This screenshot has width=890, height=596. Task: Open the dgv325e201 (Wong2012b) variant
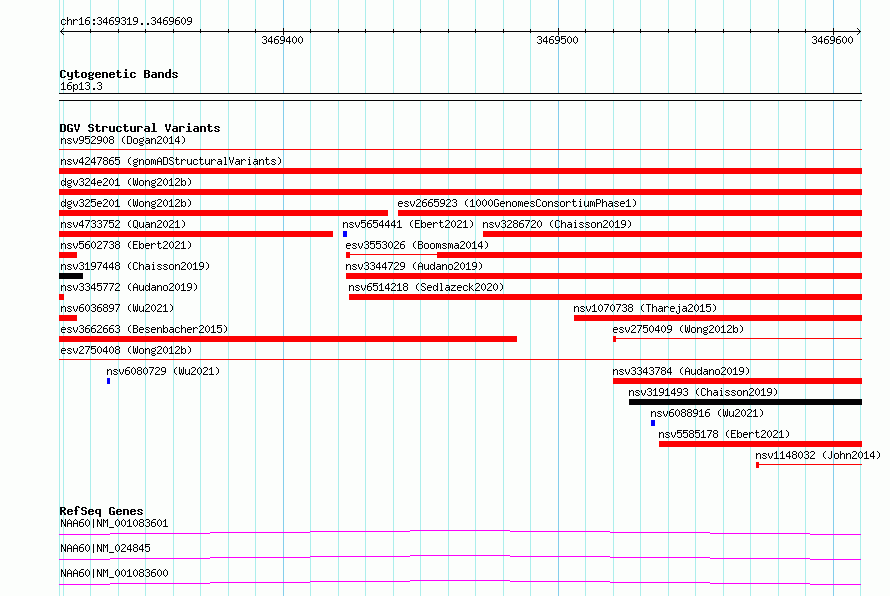coord(126,203)
